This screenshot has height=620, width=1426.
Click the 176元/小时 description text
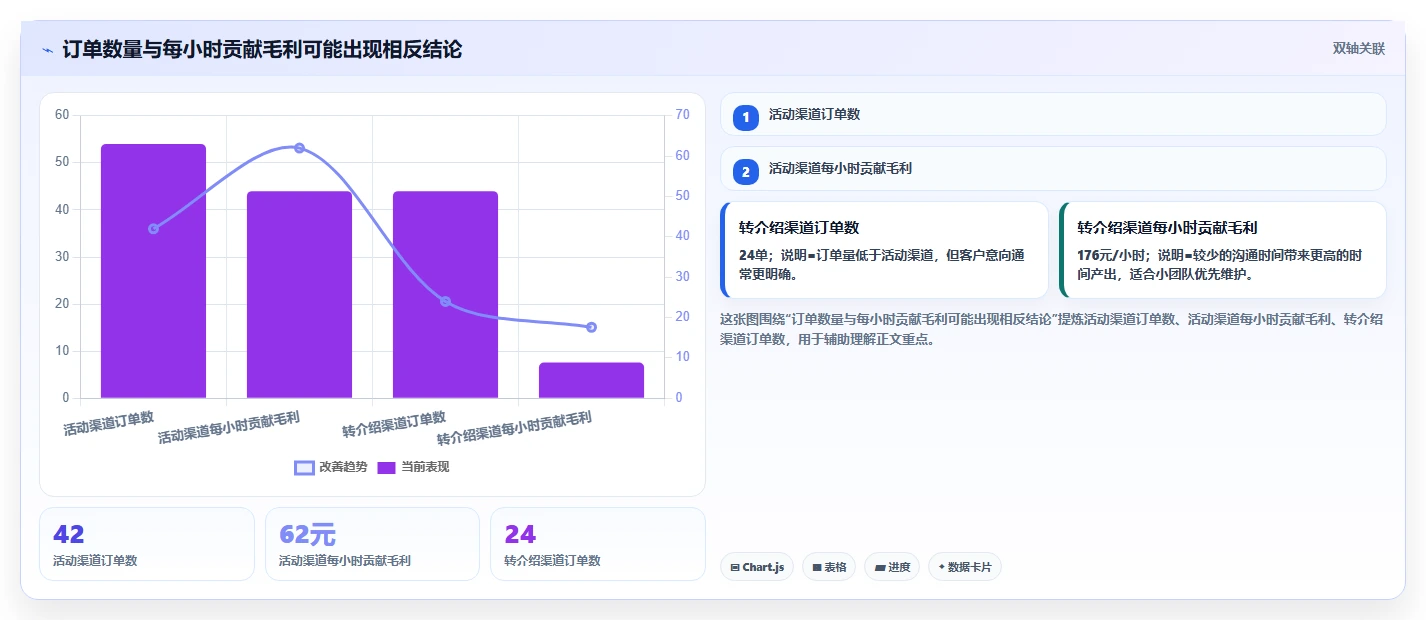[x=1220, y=265]
